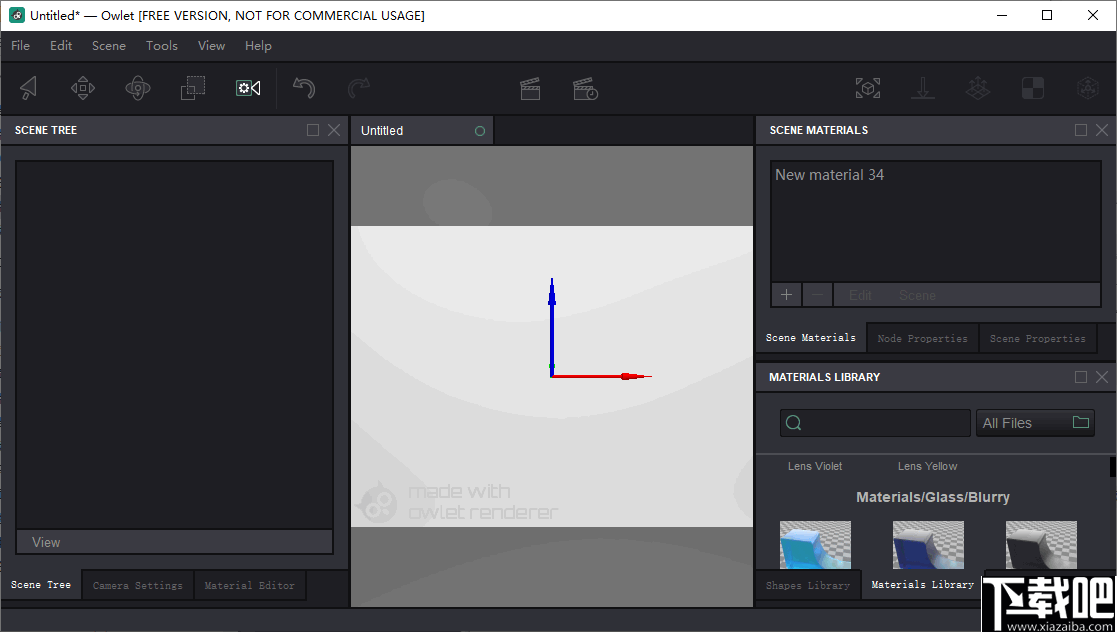Open the All Files folder dropdown
1117x632 pixels.
1035,422
